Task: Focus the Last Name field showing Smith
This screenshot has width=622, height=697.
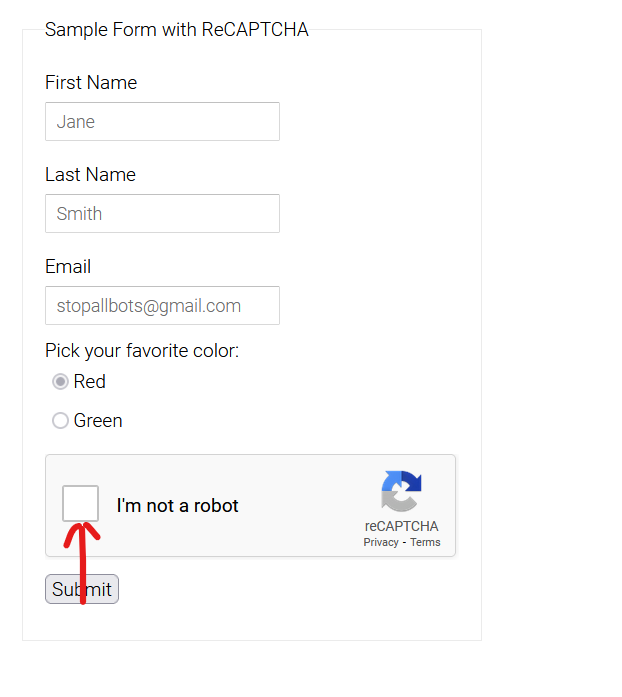Action: (162, 213)
